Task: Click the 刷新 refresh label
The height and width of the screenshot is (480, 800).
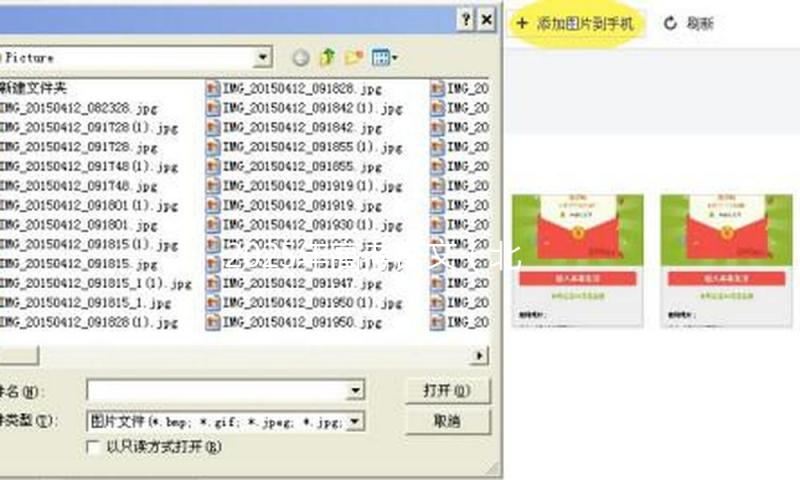Action: 699,23
